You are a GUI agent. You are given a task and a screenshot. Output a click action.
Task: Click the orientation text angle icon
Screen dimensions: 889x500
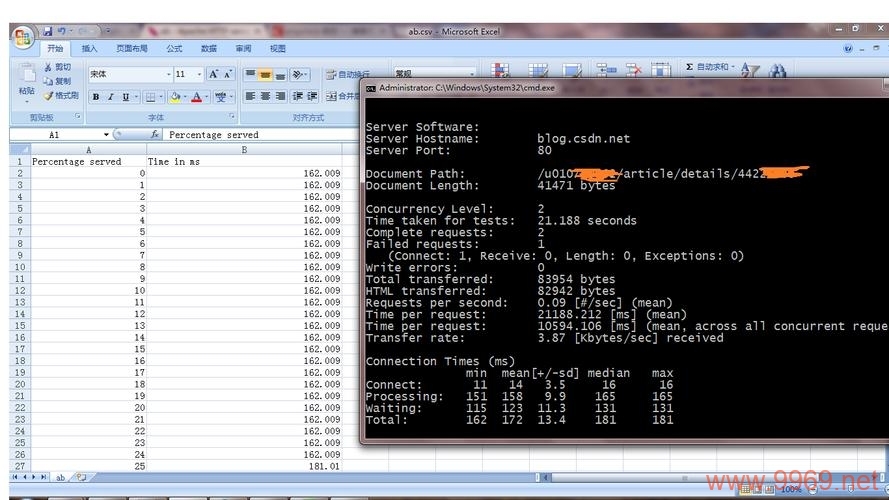click(297, 74)
